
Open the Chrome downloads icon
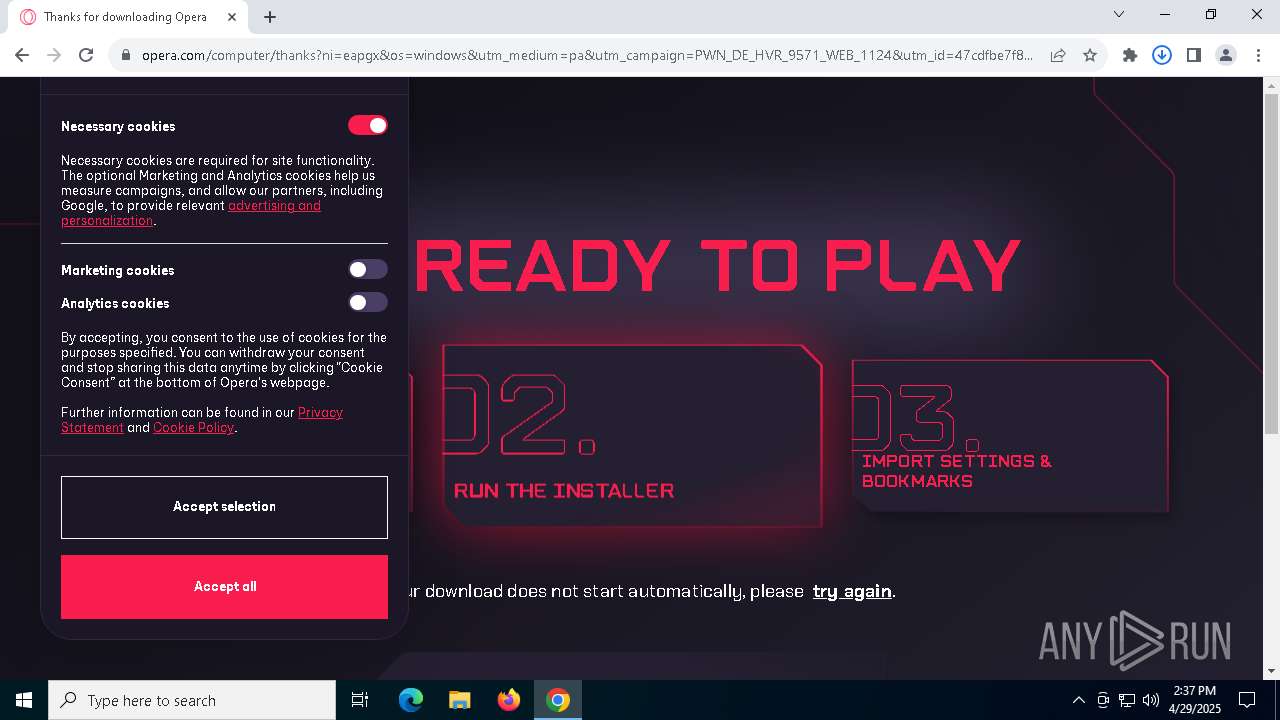[1162, 55]
